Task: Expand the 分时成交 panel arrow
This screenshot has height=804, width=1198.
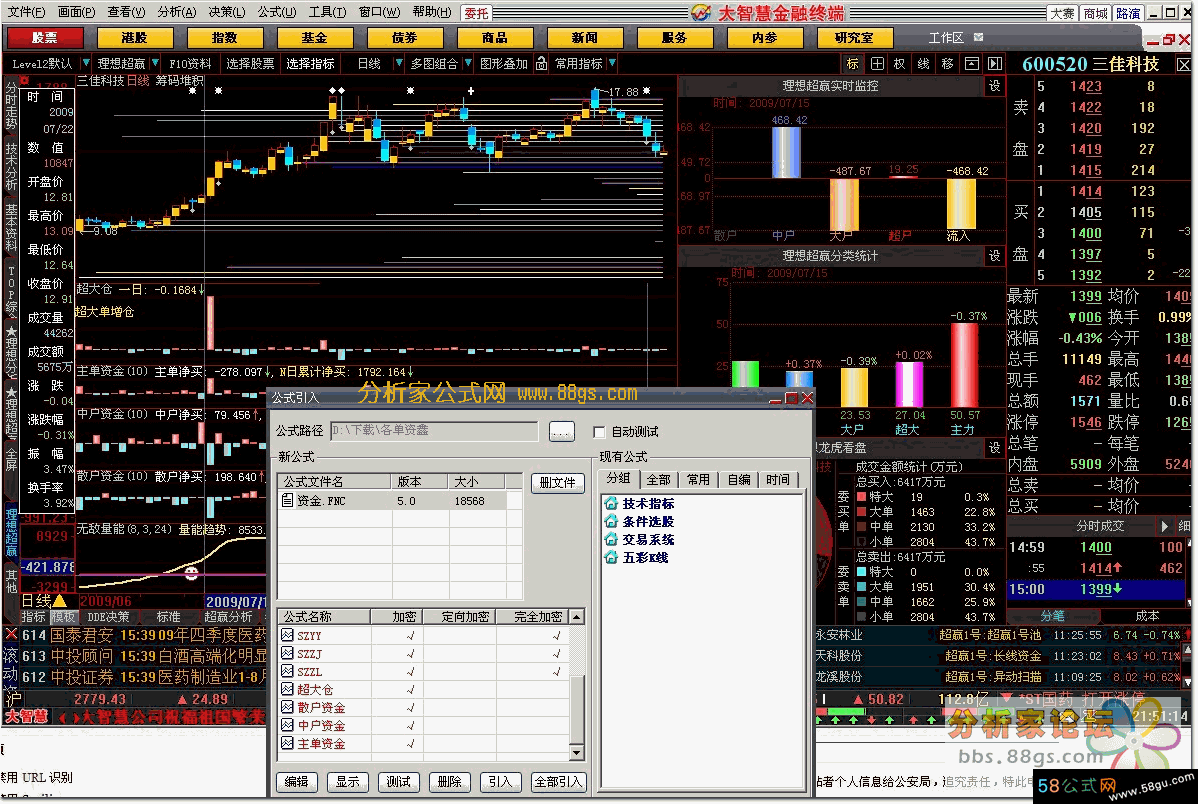Action: 1164,527
